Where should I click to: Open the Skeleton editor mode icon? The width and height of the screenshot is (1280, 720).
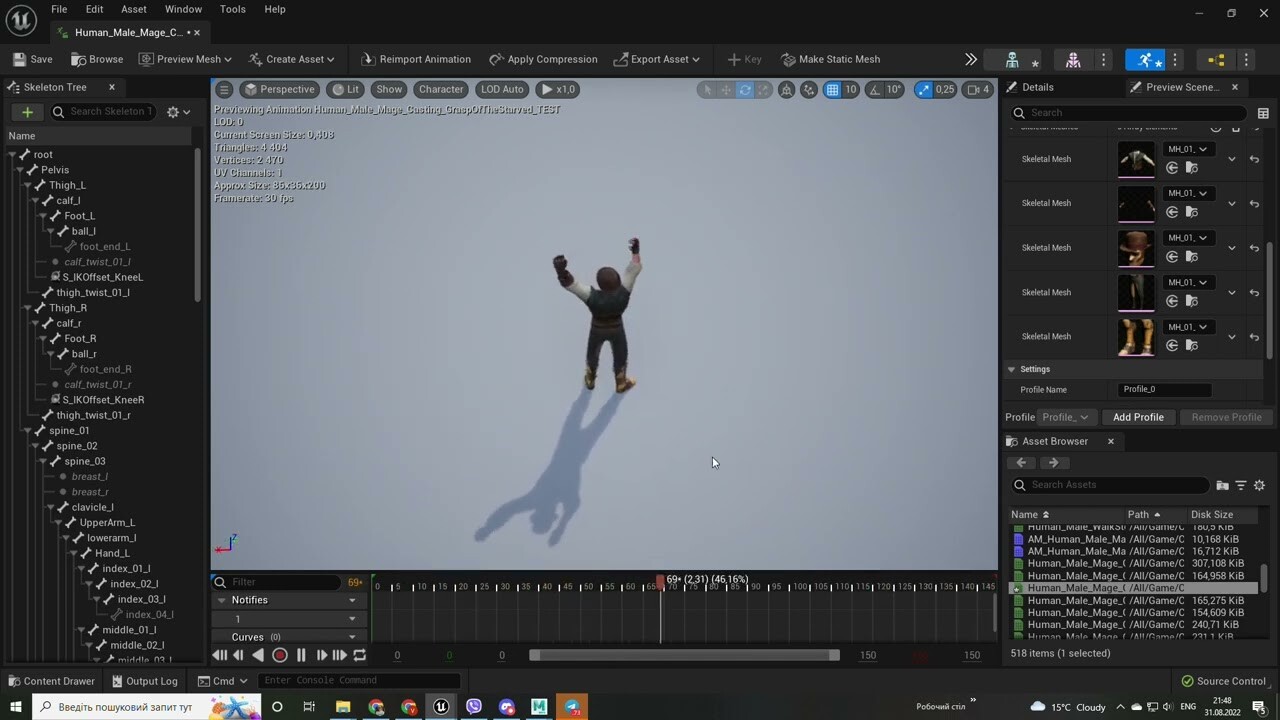click(x=1012, y=60)
